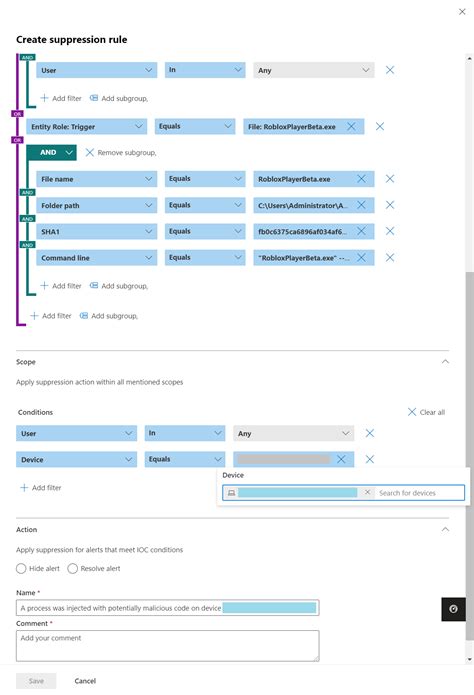Click the Comment text area
The height and width of the screenshot is (695, 474).
168,646
